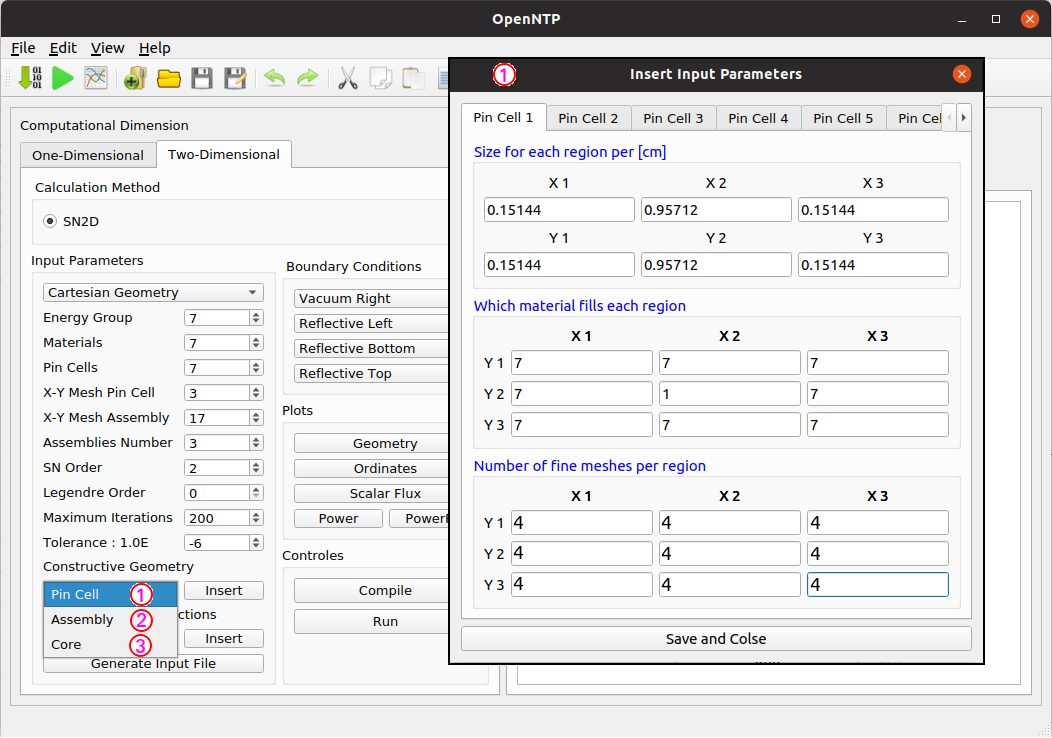
Task: Select the Pin Cell 1 tab
Action: (503, 117)
